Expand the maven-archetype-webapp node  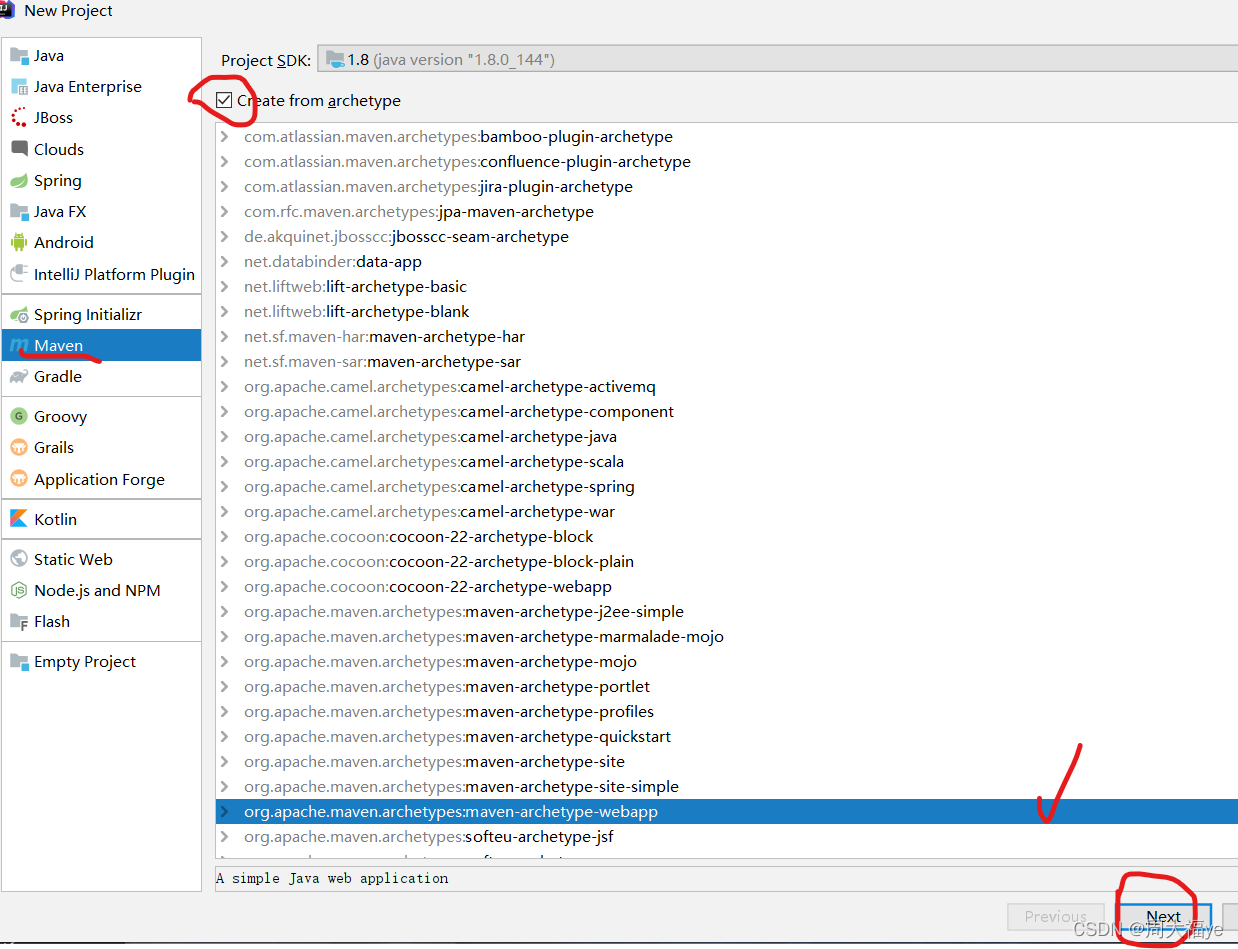[224, 812]
